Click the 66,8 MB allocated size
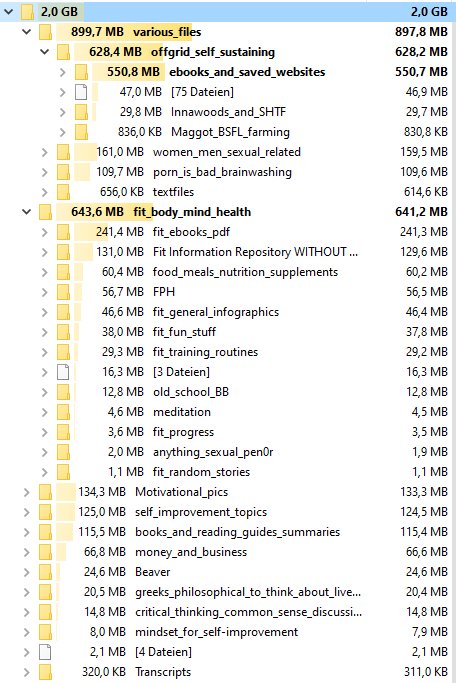456x683 pixels. pyautogui.click(x=105, y=552)
